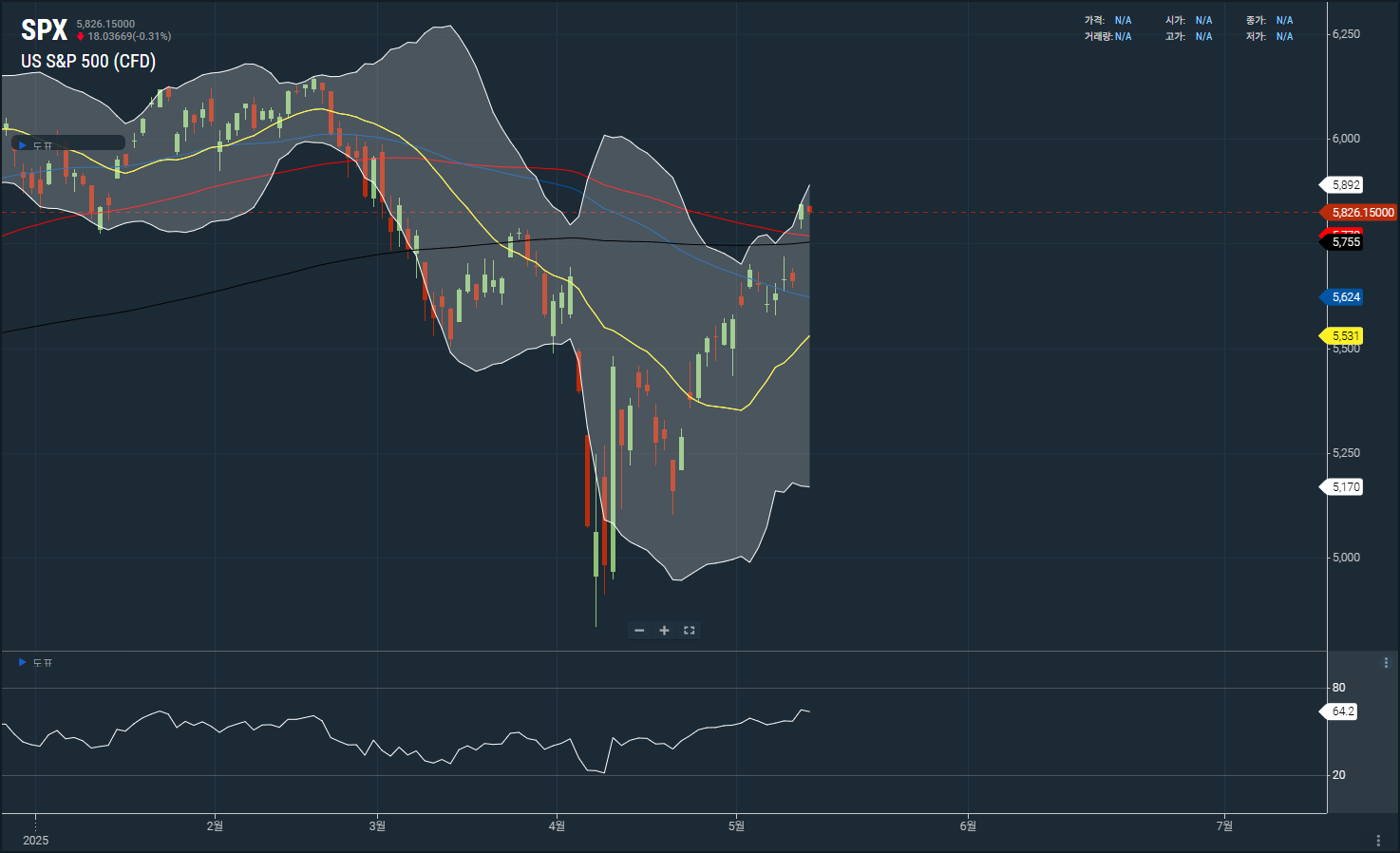Click the 4월 marker on time axis
Screen dimensions: 1400x853
point(557,826)
